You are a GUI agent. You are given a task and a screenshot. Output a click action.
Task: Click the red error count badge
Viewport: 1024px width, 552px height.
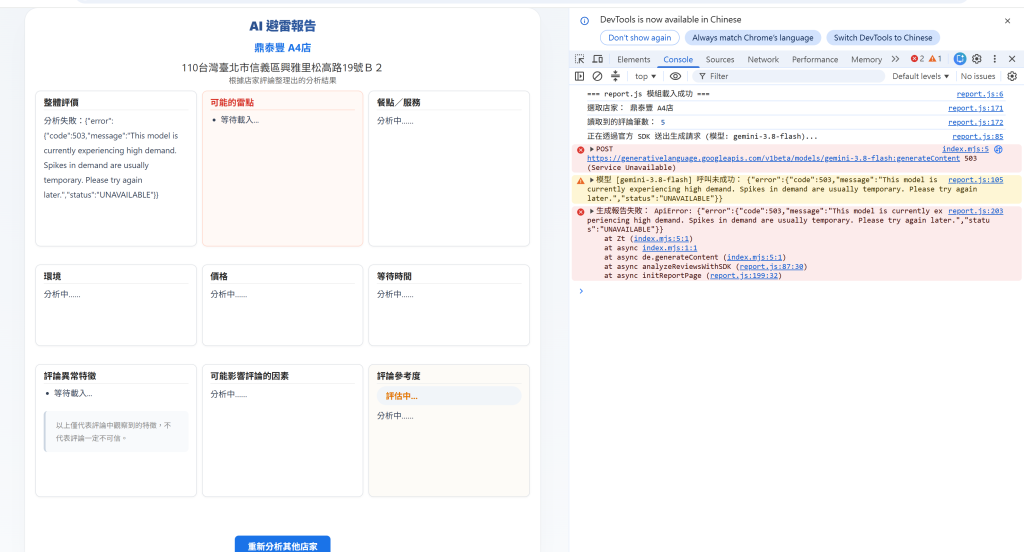click(918, 59)
